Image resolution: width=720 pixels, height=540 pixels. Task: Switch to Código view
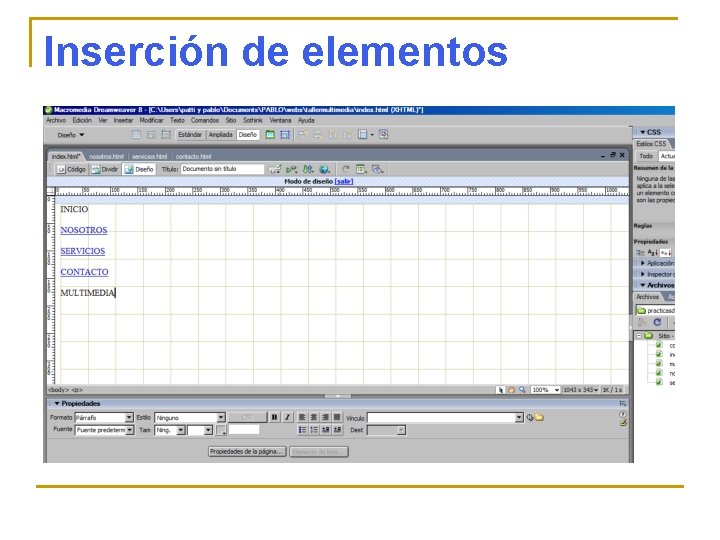[71, 169]
